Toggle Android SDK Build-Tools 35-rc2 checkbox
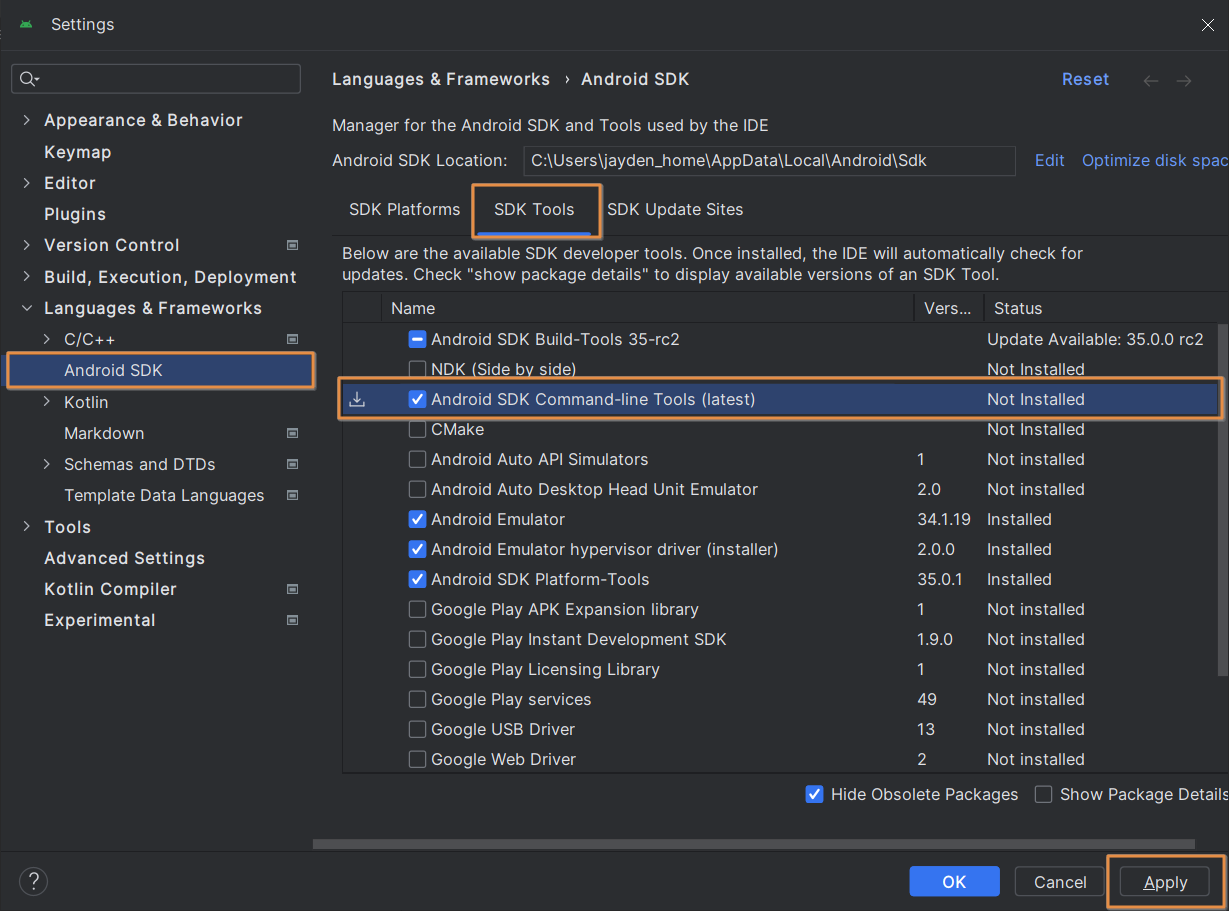 pos(418,339)
